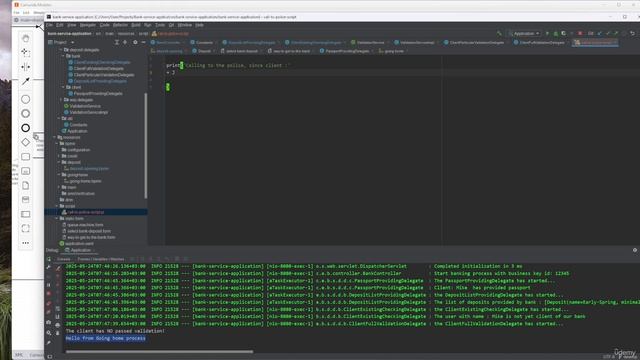Create a data store reference from Camunda palette
640x360 pixels.
click(26, 200)
